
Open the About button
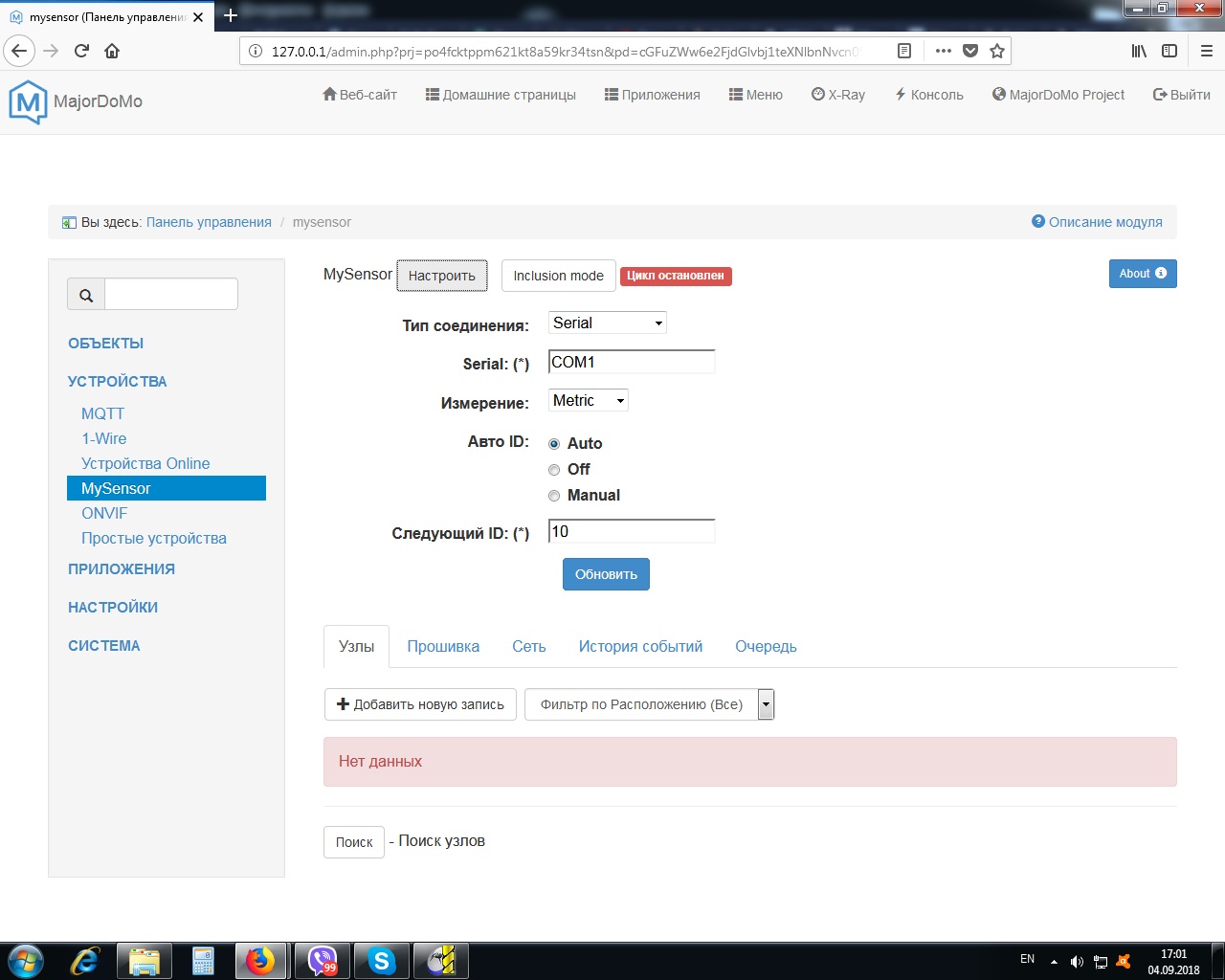1143,274
